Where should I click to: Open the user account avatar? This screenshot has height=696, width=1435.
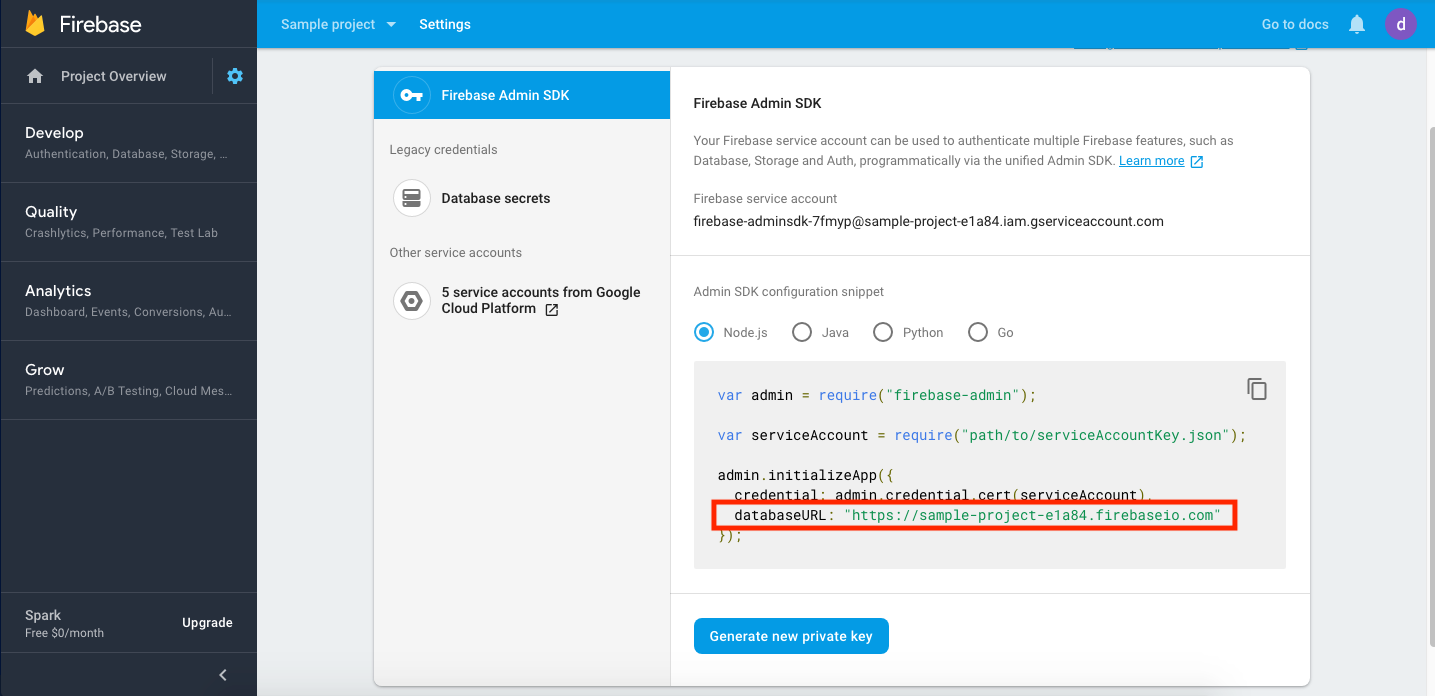(1401, 23)
